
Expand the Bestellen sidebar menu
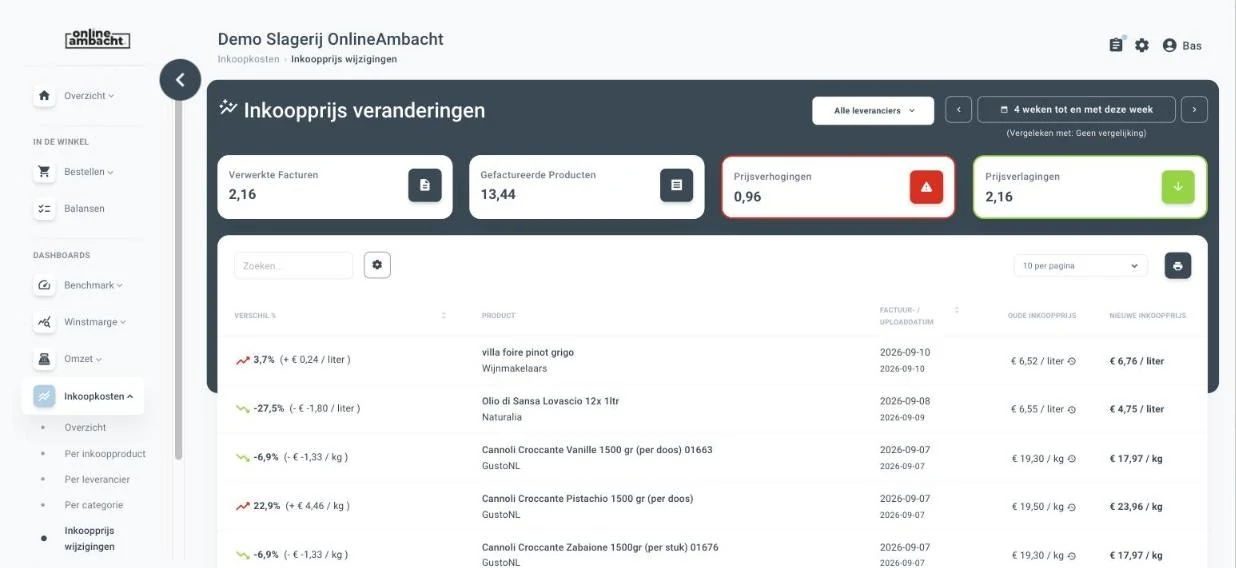[89, 172]
